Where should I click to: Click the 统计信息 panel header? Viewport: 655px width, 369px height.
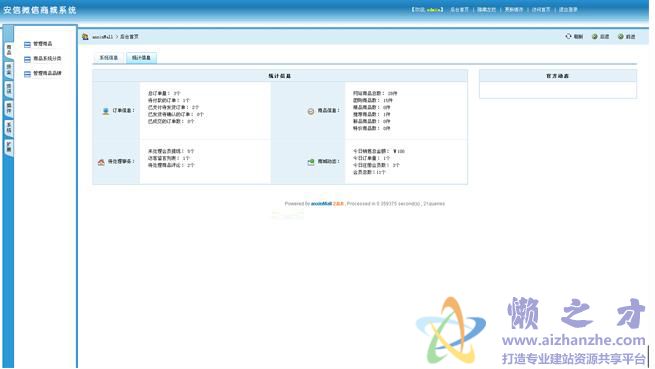(280, 76)
